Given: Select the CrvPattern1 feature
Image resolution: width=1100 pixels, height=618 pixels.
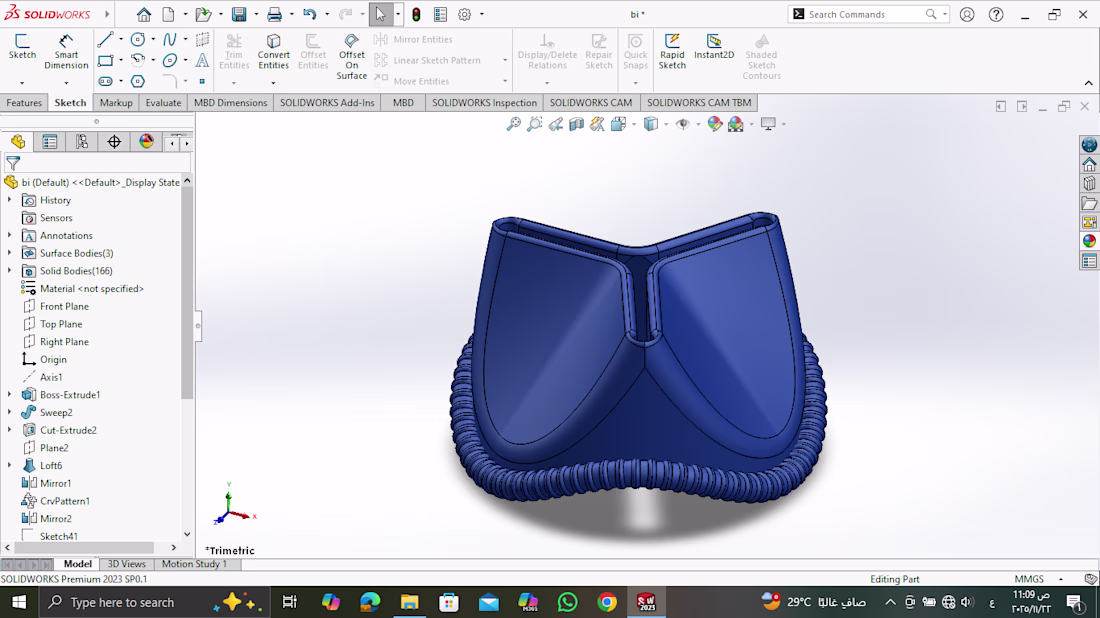Looking at the screenshot, I should point(65,501).
